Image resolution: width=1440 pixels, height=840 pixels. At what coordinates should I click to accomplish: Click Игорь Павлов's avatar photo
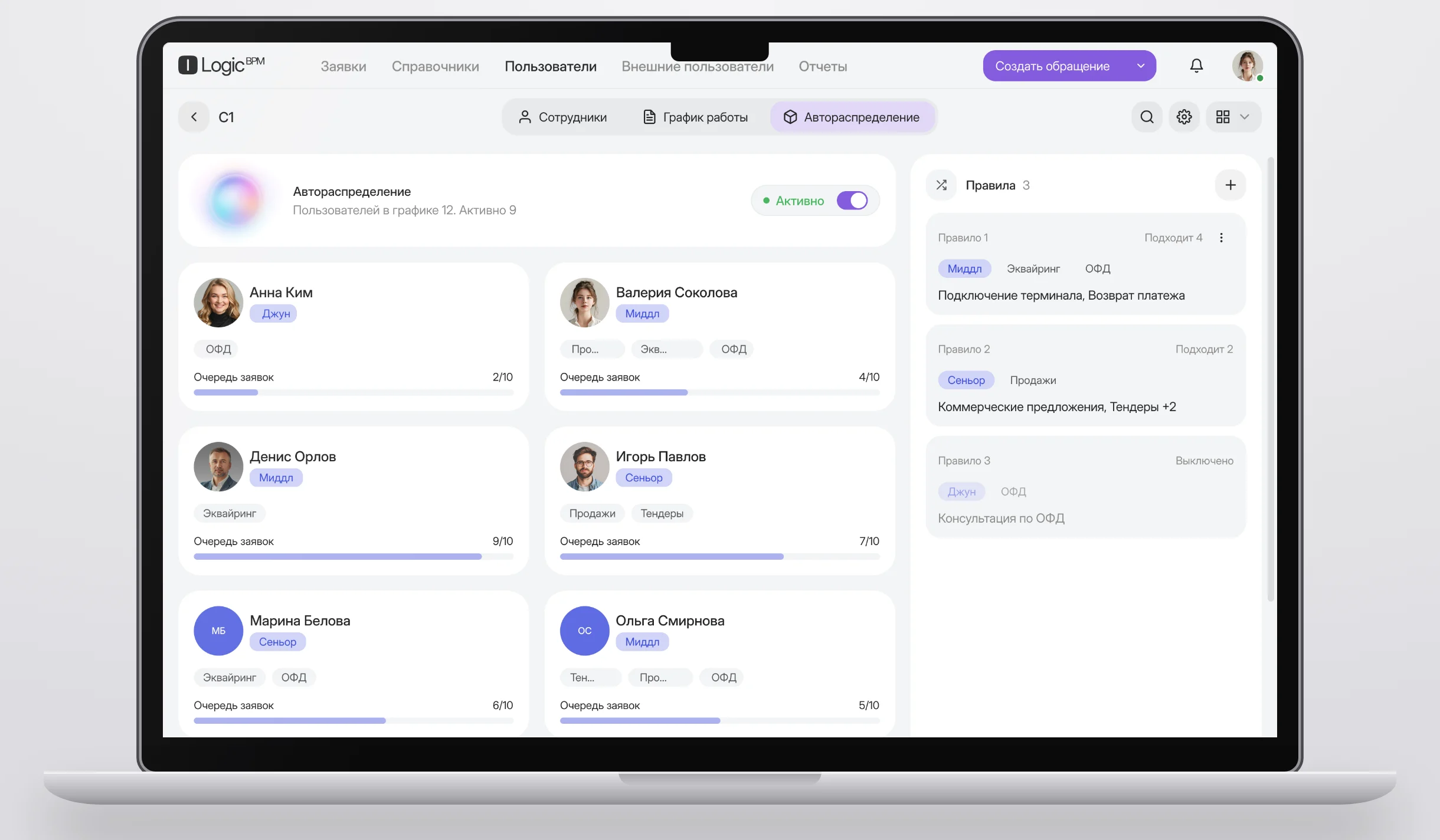[584, 467]
